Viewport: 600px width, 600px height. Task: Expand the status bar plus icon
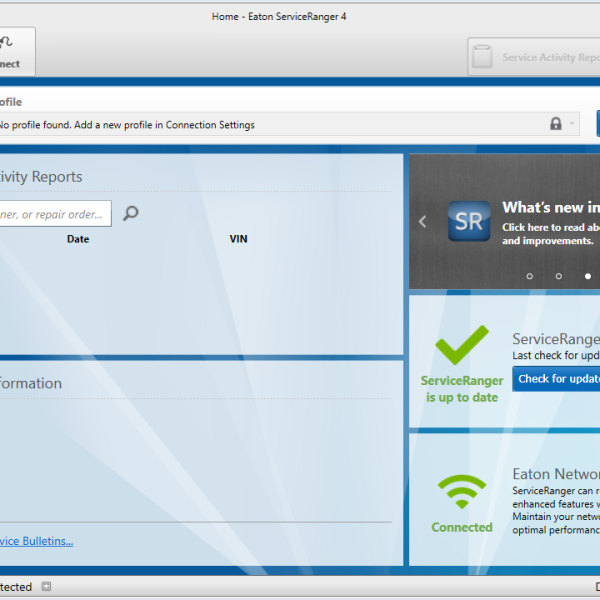tap(46, 587)
